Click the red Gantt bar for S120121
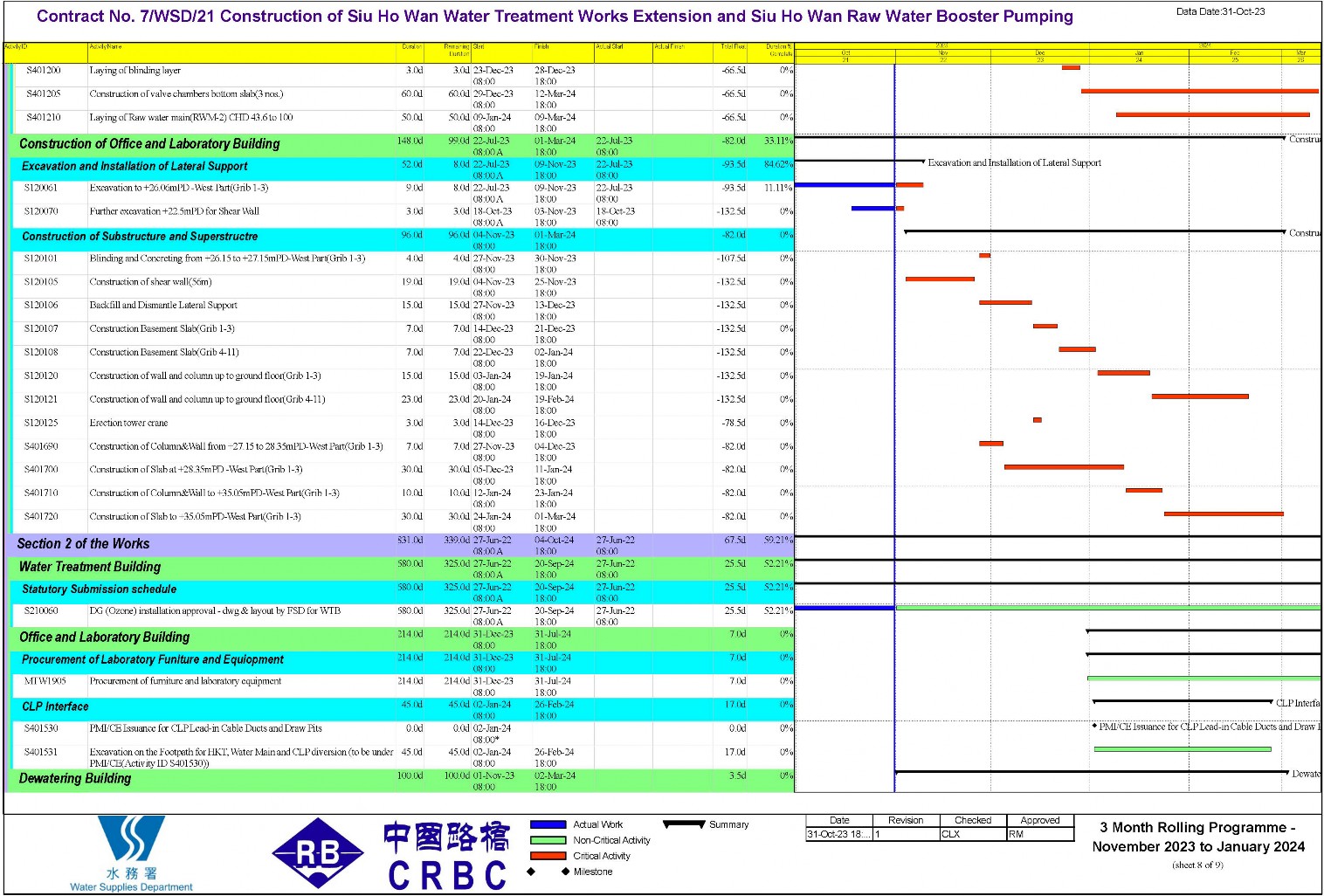The height and width of the screenshot is (896, 1324). pyautogui.click(x=1200, y=396)
